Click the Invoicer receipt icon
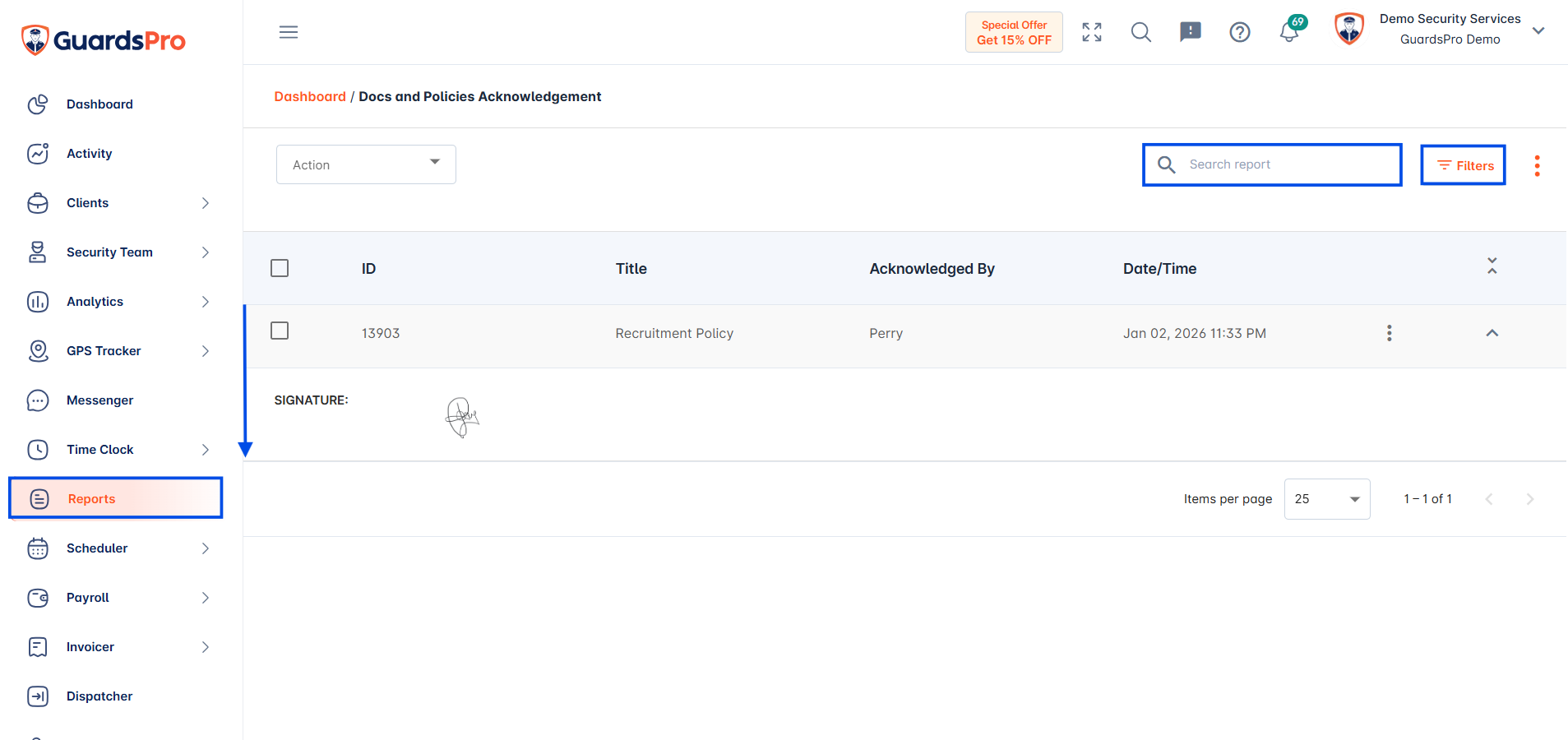The height and width of the screenshot is (740, 1568). (38, 647)
